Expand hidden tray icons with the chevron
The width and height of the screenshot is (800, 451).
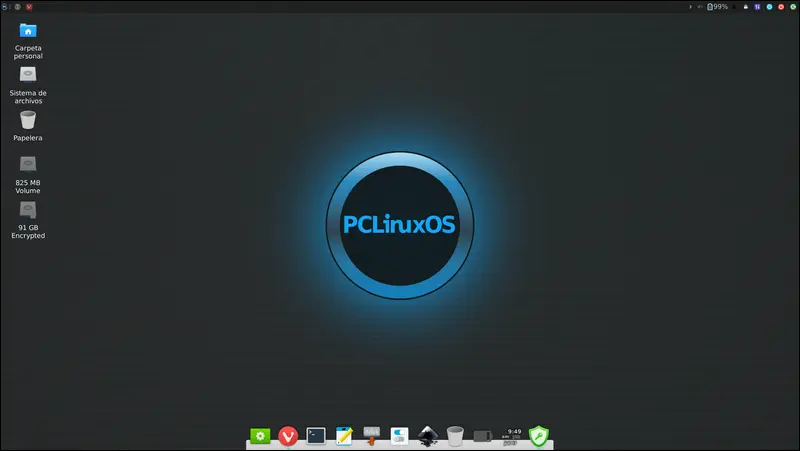pyautogui.click(x=690, y=7)
